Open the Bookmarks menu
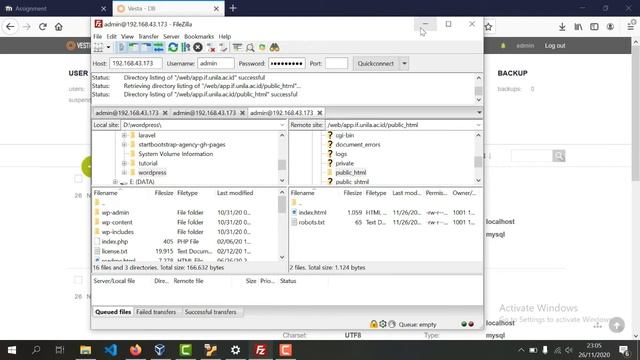The image size is (640, 360). click(199, 36)
